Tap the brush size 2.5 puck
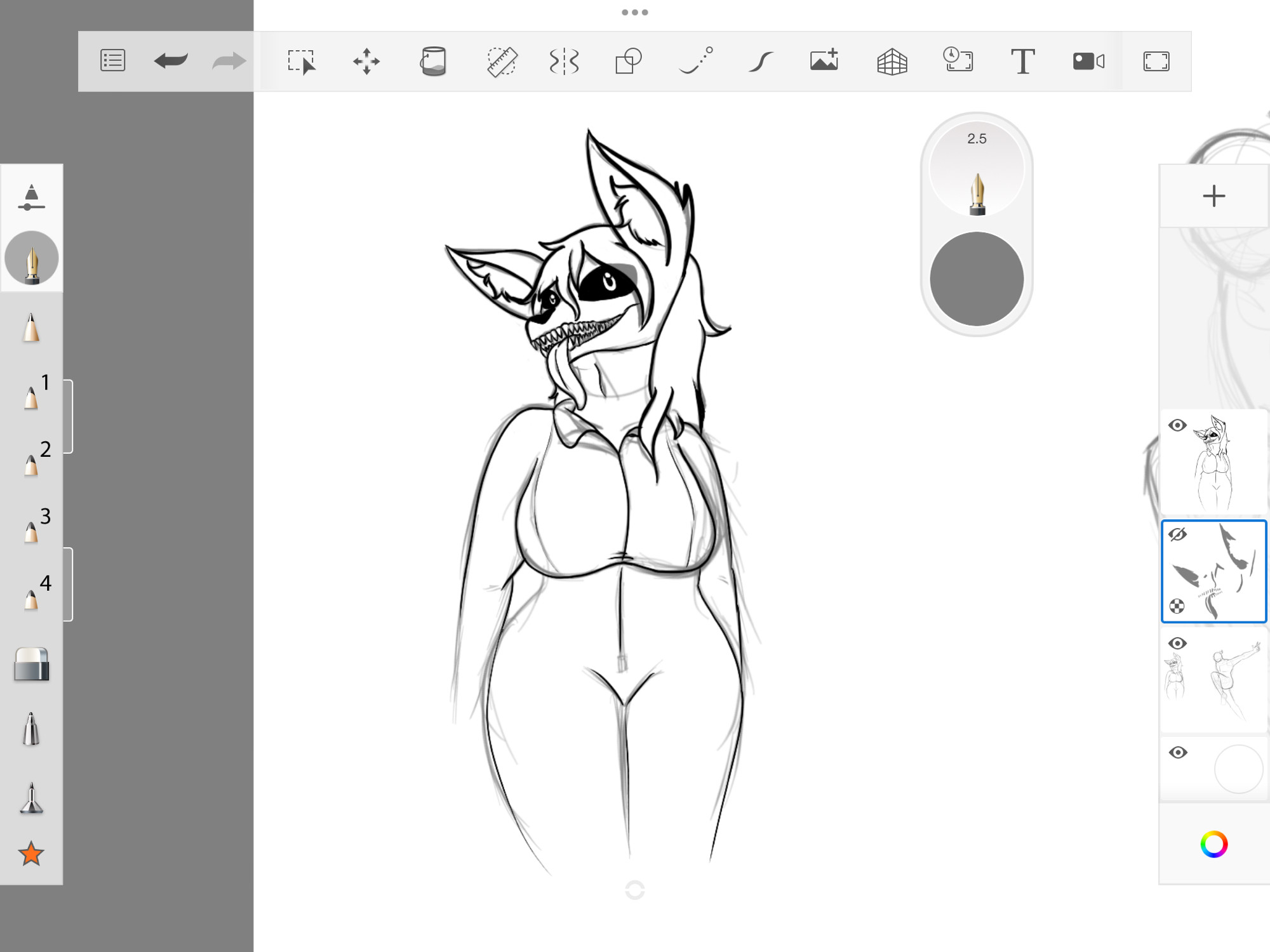The image size is (1270, 952). [977, 169]
